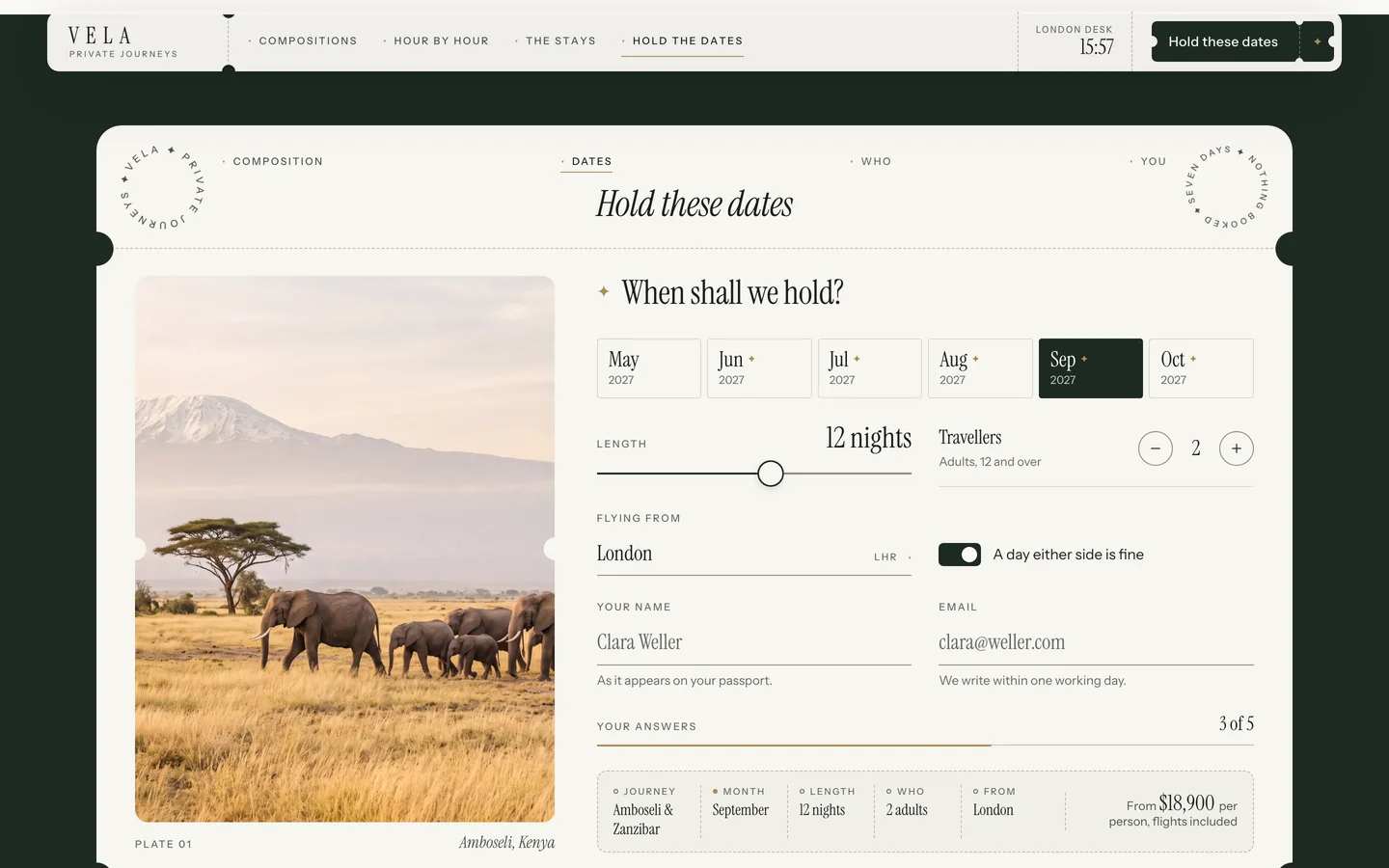Click the star icon beside Hold these dates
Screen dimensions: 1389x868
coord(1317,41)
